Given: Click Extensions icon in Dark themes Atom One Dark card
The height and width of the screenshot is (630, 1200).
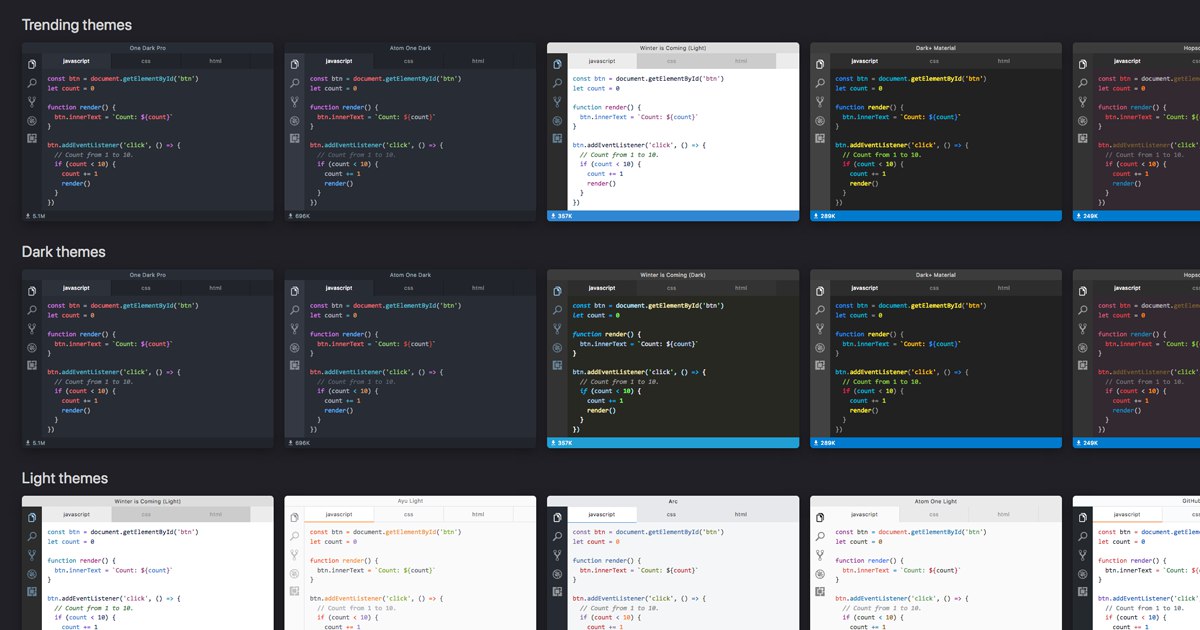Looking at the screenshot, I should click(x=295, y=365).
